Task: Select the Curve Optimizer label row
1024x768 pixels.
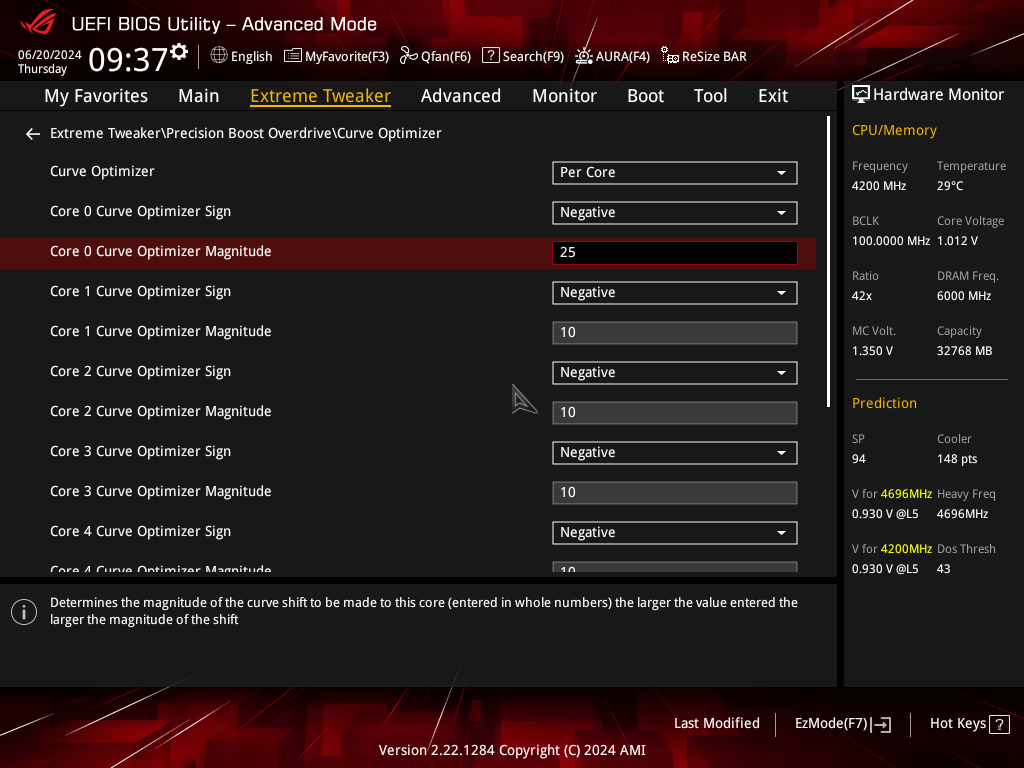Action: point(103,172)
